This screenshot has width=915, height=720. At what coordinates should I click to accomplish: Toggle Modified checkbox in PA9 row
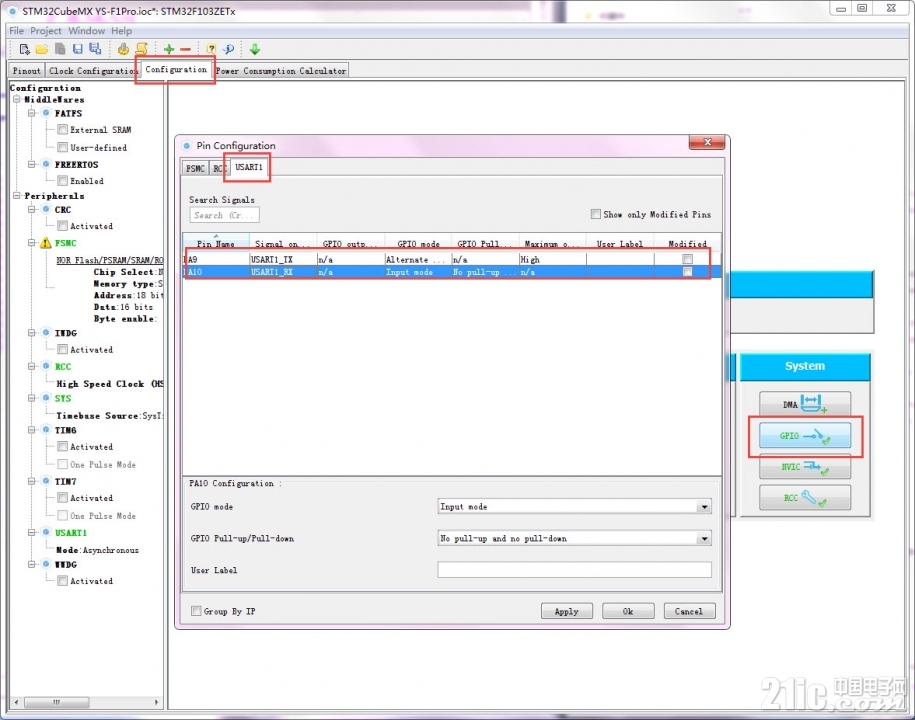687,259
